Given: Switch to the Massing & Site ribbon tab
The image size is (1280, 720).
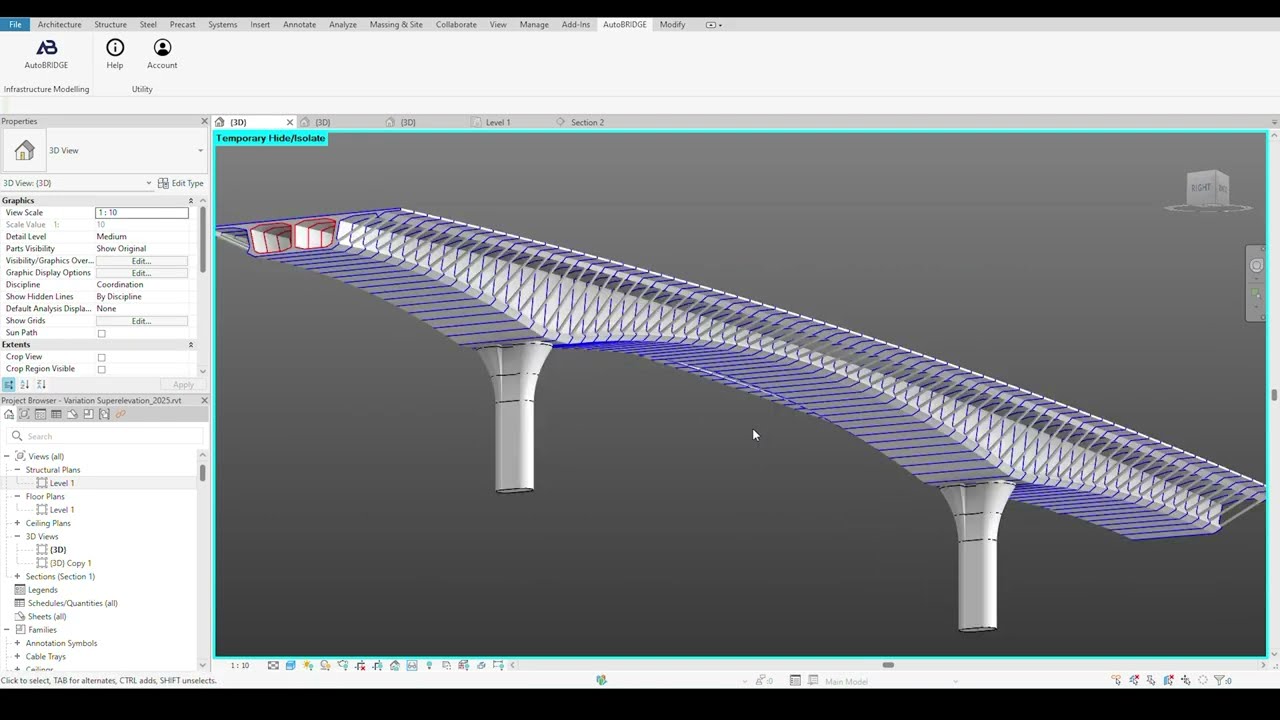Looking at the screenshot, I should click(x=396, y=24).
